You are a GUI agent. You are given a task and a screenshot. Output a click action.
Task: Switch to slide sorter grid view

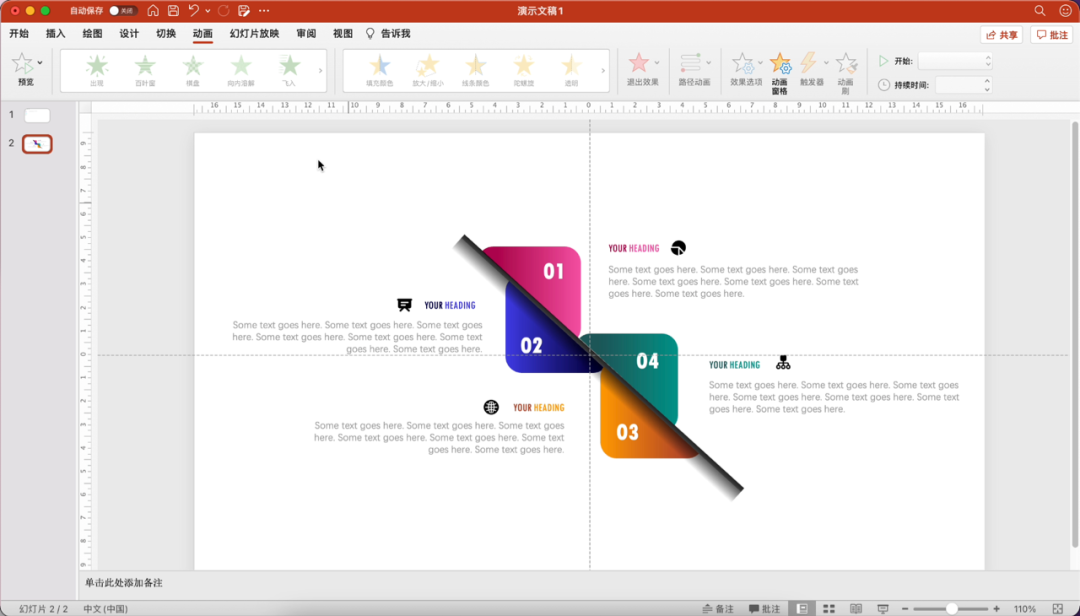[x=829, y=608]
